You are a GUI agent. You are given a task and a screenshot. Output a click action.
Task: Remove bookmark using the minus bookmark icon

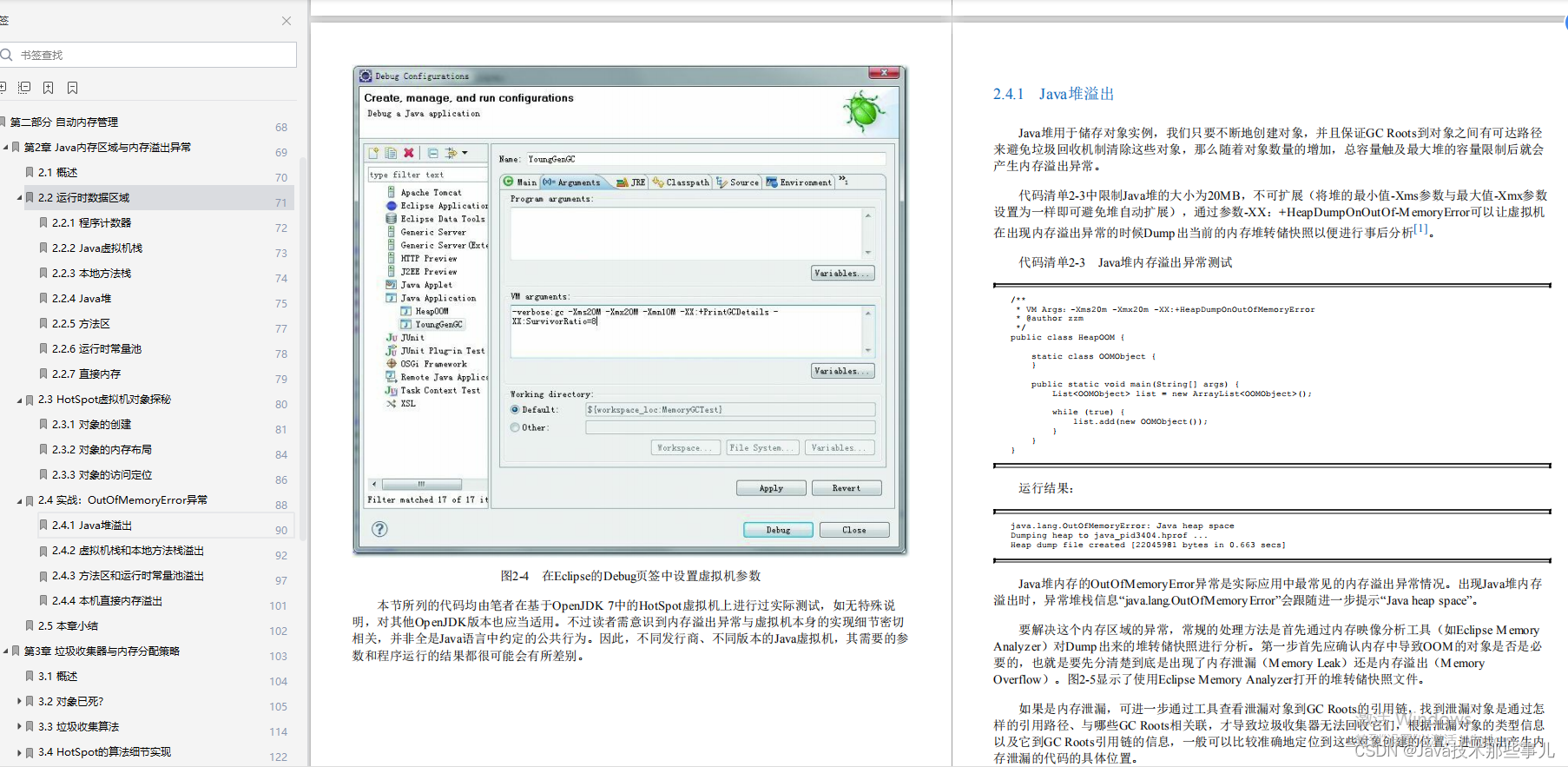pos(73,88)
